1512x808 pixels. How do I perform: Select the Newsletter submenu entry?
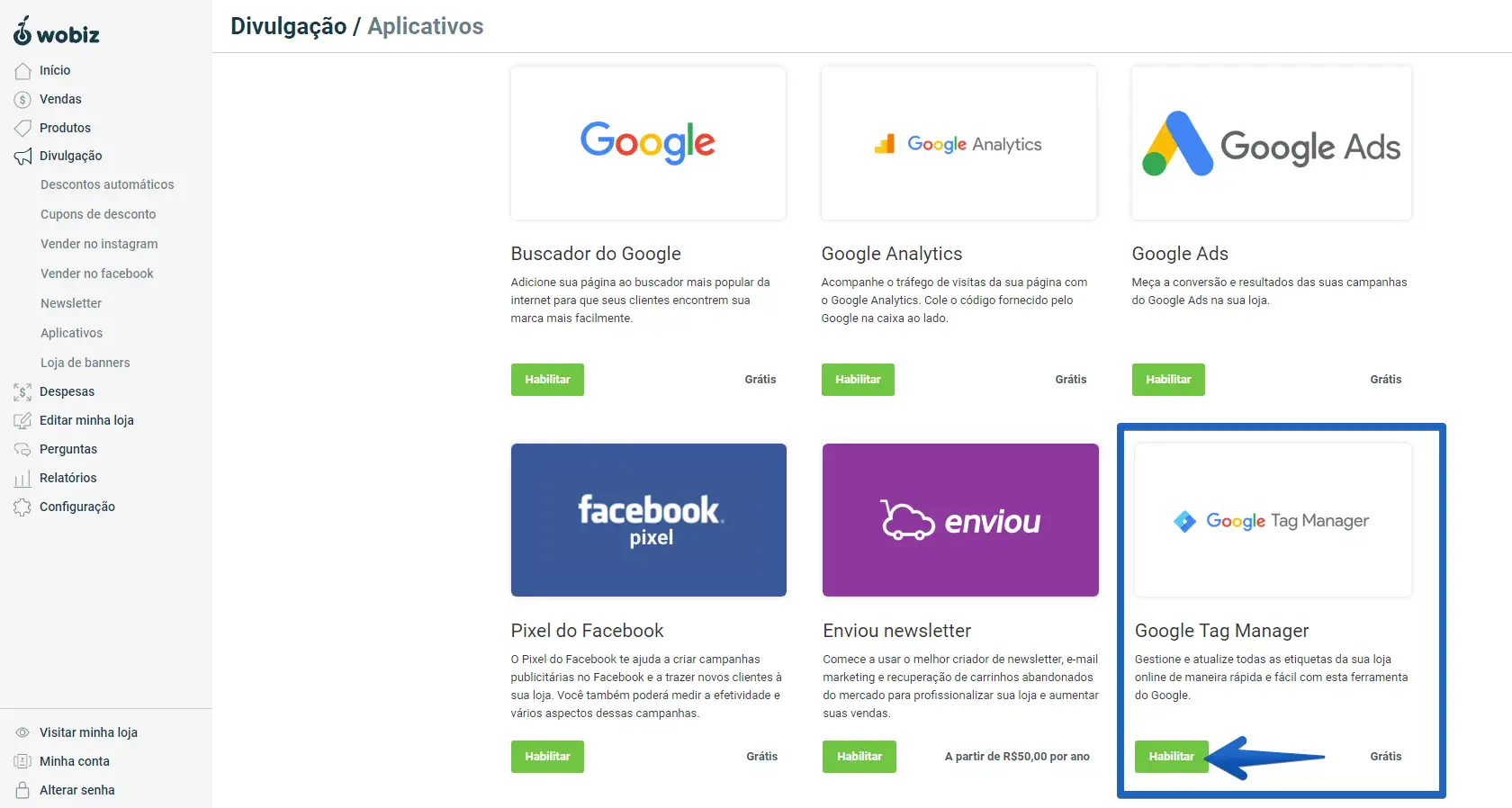click(71, 303)
